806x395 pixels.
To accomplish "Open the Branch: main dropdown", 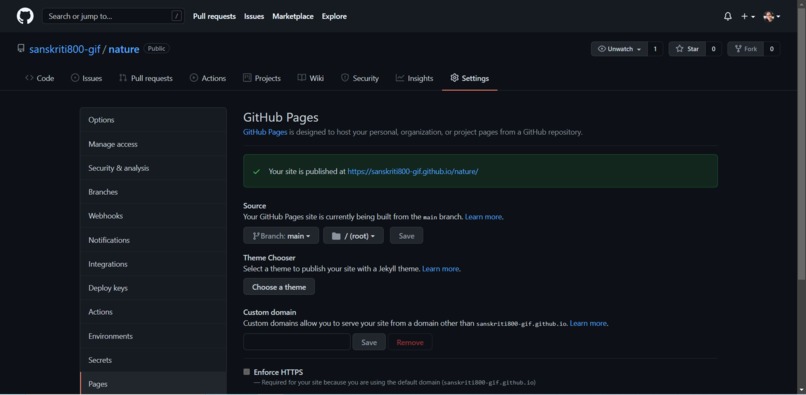I will point(281,236).
